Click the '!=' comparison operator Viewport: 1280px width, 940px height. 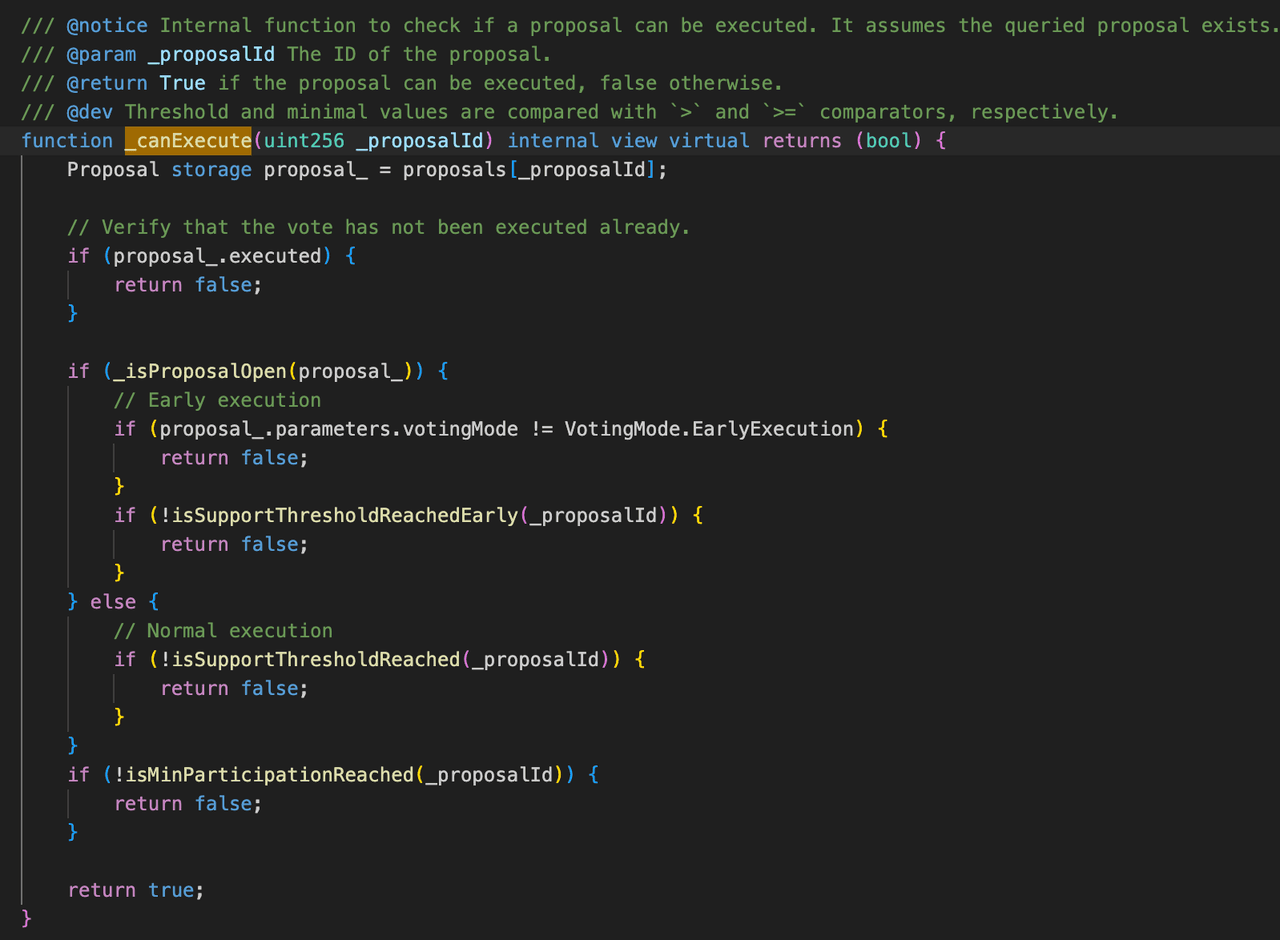541,429
